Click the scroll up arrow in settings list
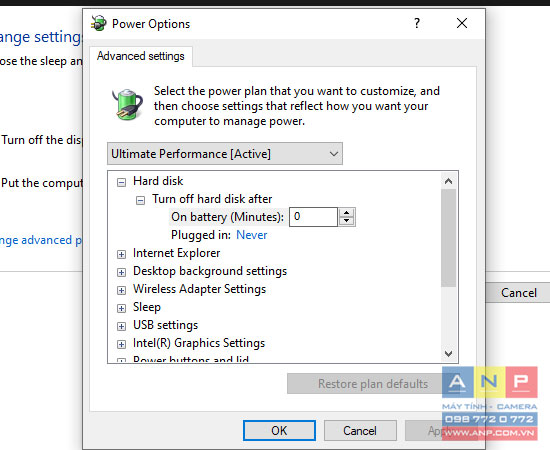 coord(448,181)
